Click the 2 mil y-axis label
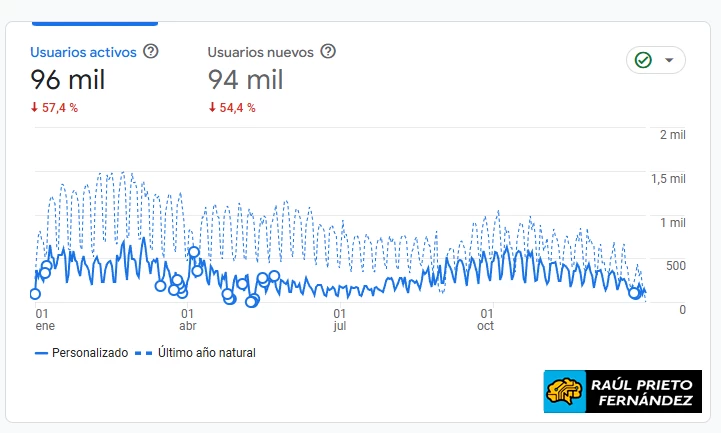This screenshot has width=721, height=433. click(x=672, y=135)
